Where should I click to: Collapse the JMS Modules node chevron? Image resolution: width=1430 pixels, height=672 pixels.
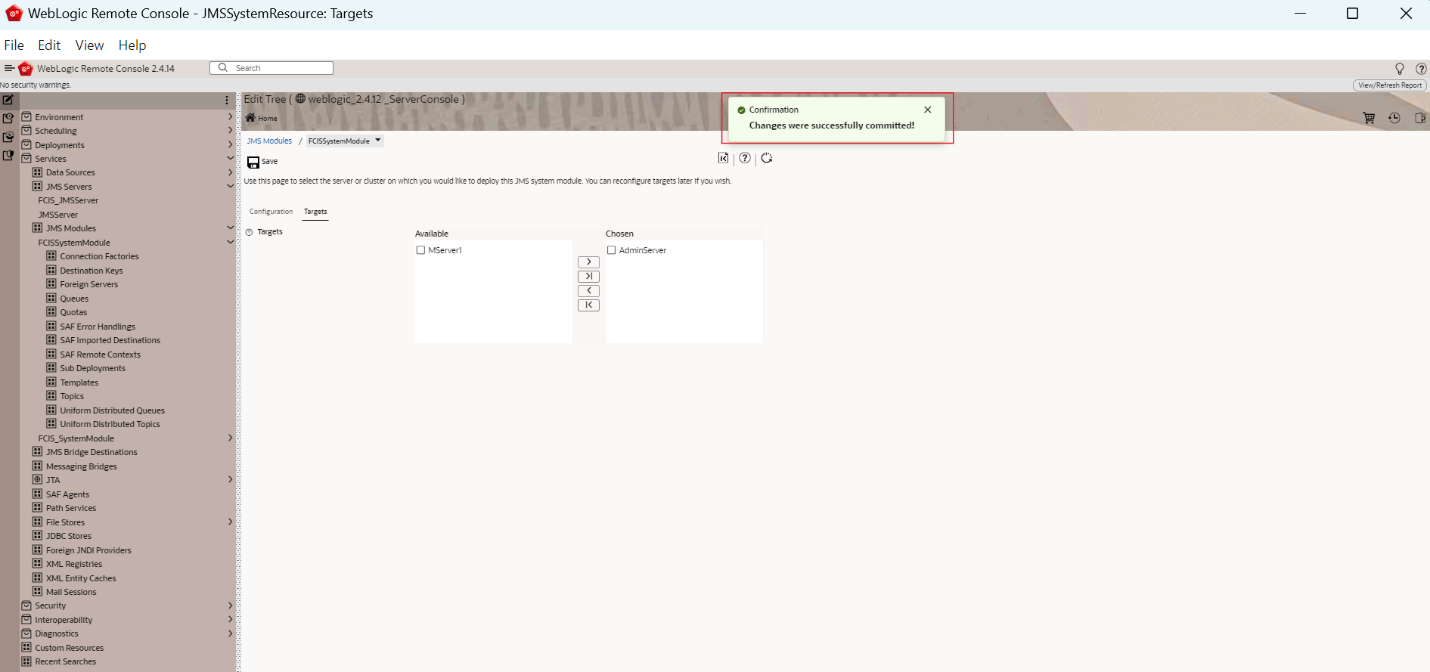point(230,229)
